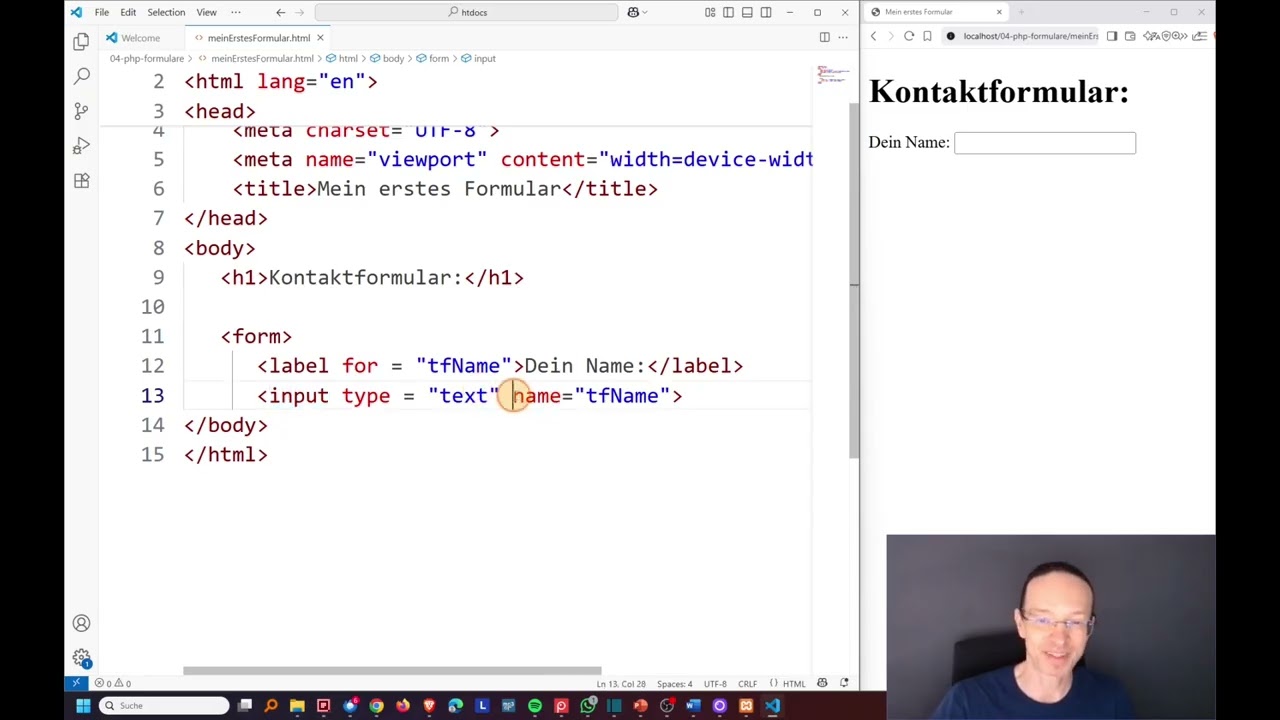Open Firefox from the taskbar
The image size is (1280, 720).
pos(402,706)
